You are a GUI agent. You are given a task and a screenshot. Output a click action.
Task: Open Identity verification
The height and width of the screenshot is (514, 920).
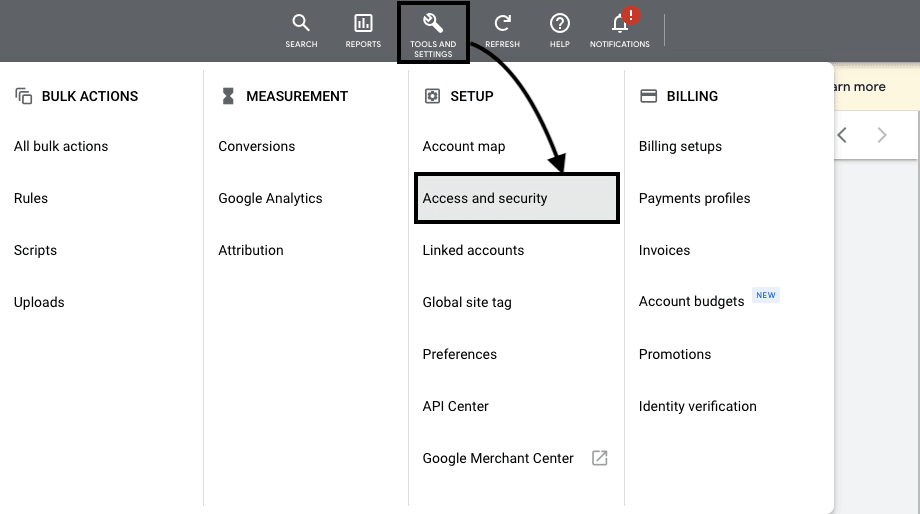point(698,407)
